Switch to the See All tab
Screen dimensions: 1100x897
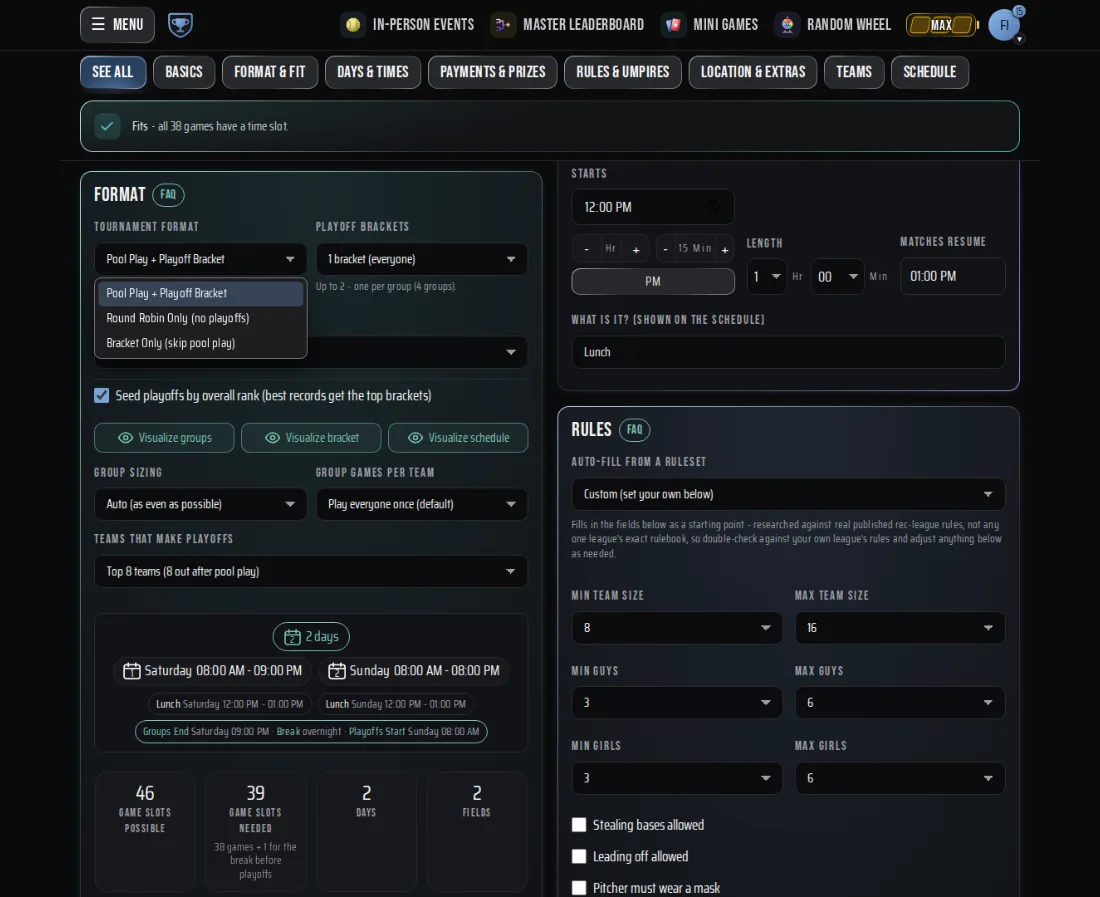pyautogui.click(x=113, y=72)
